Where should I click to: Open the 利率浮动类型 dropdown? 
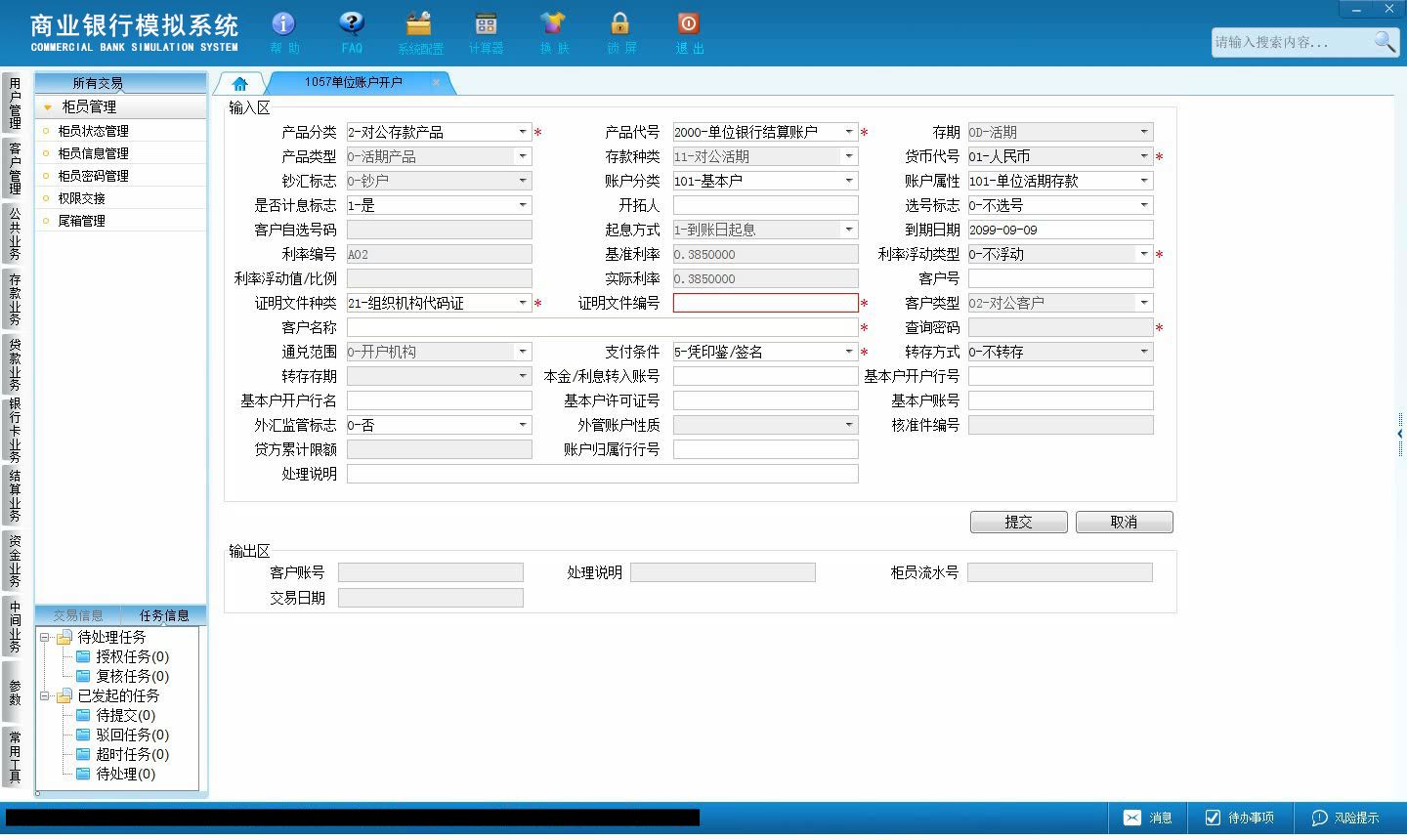1144,254
